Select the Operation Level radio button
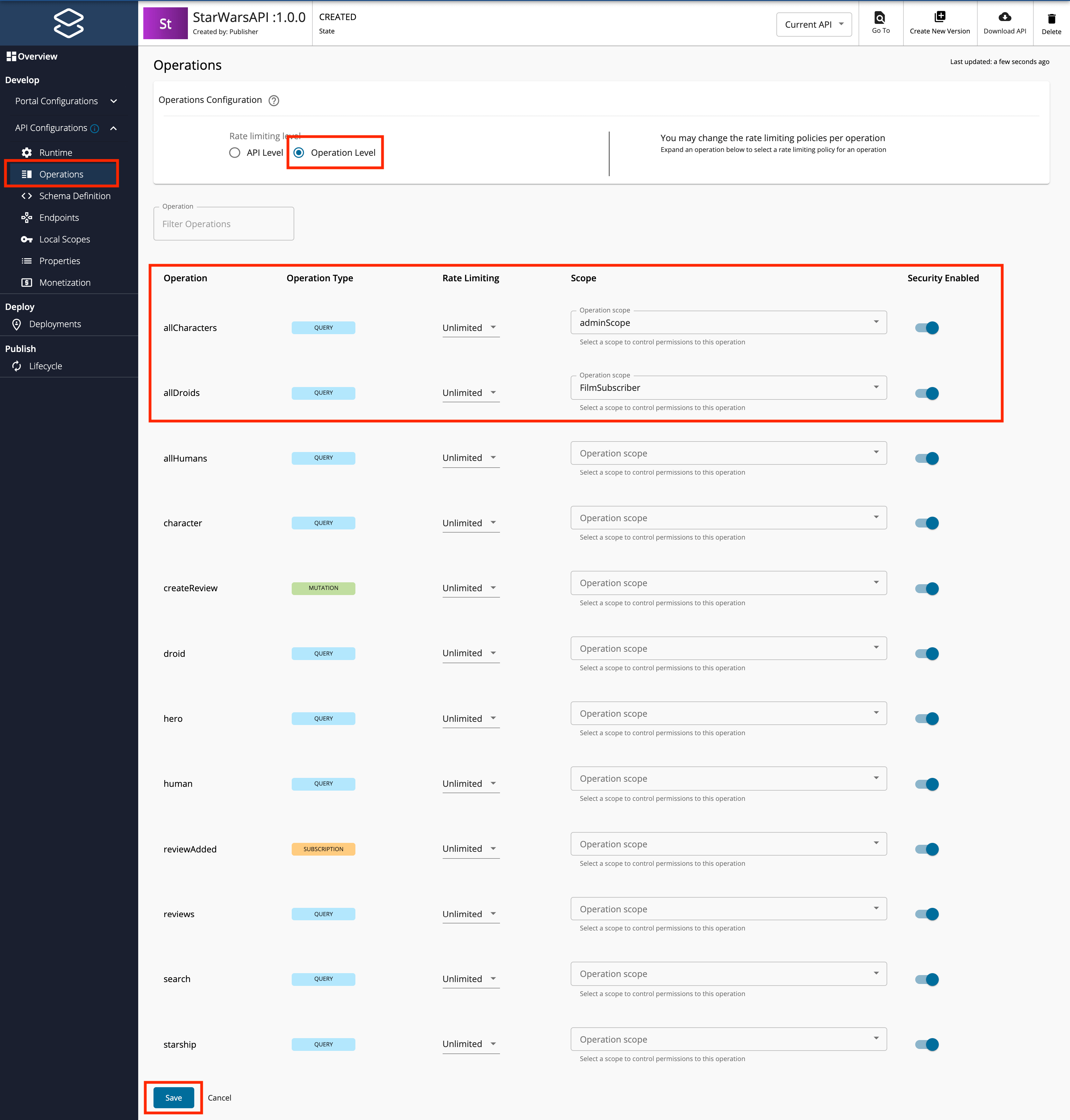This screenshot has width=1070, height=1120. coord(298,152)
